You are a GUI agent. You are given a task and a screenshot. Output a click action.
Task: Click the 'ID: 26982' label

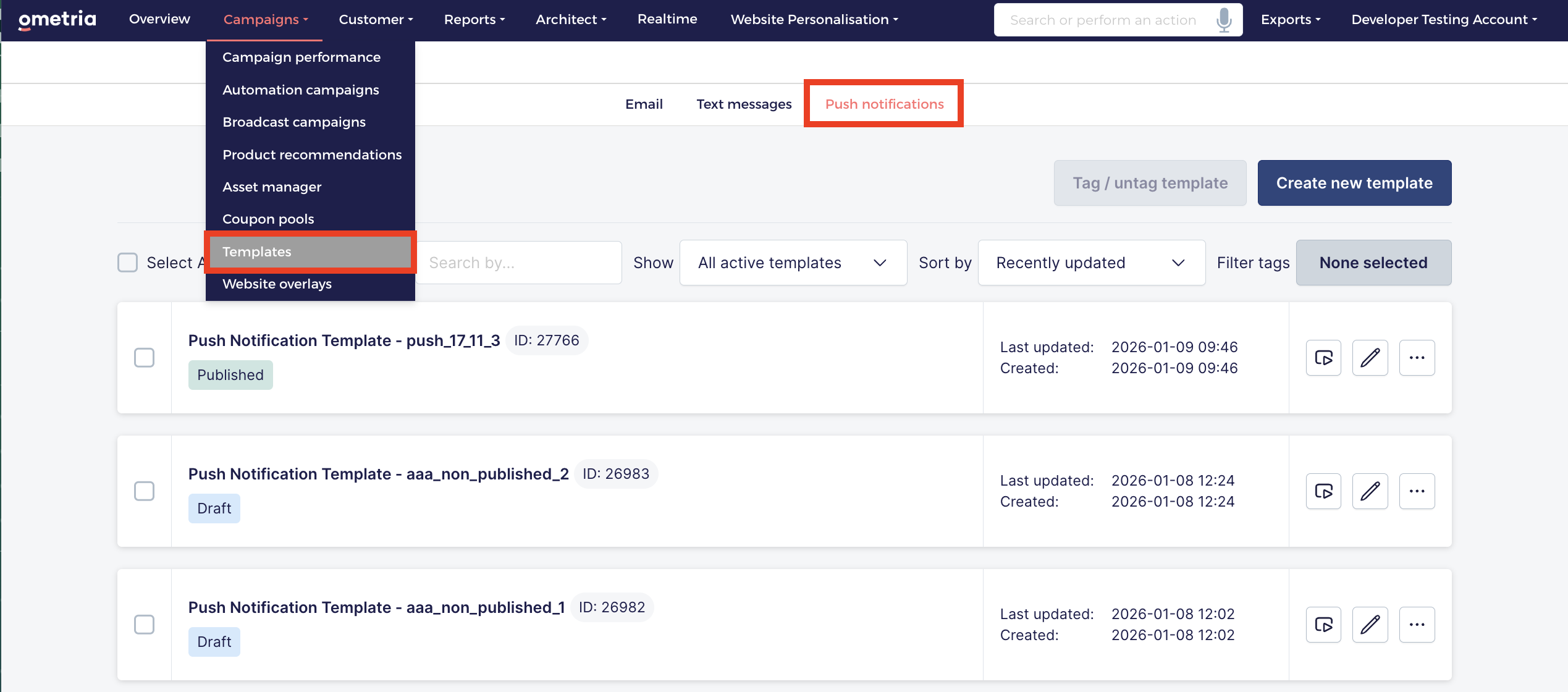612,607
